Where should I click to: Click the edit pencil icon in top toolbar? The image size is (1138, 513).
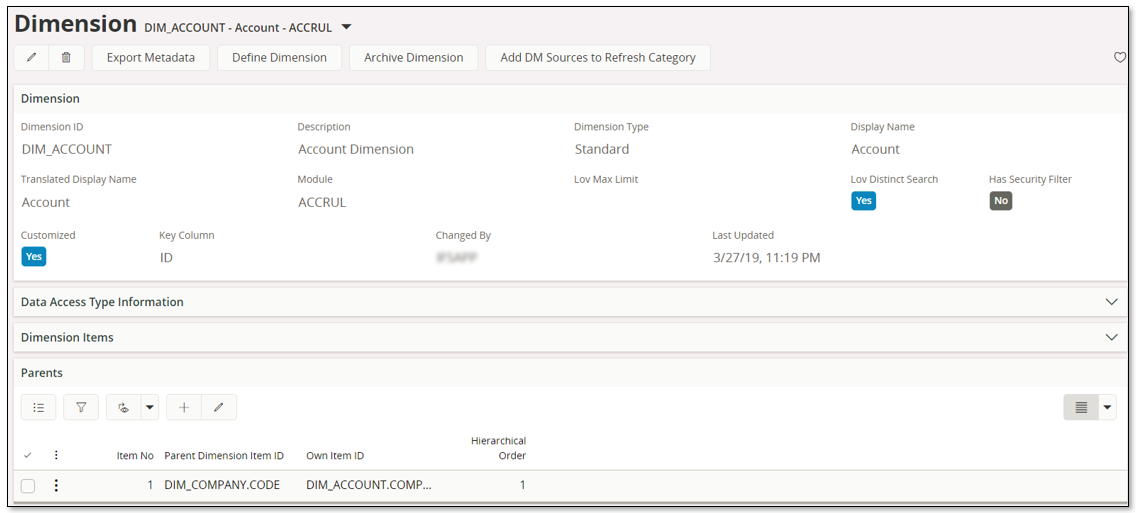[x=31, y=58]
